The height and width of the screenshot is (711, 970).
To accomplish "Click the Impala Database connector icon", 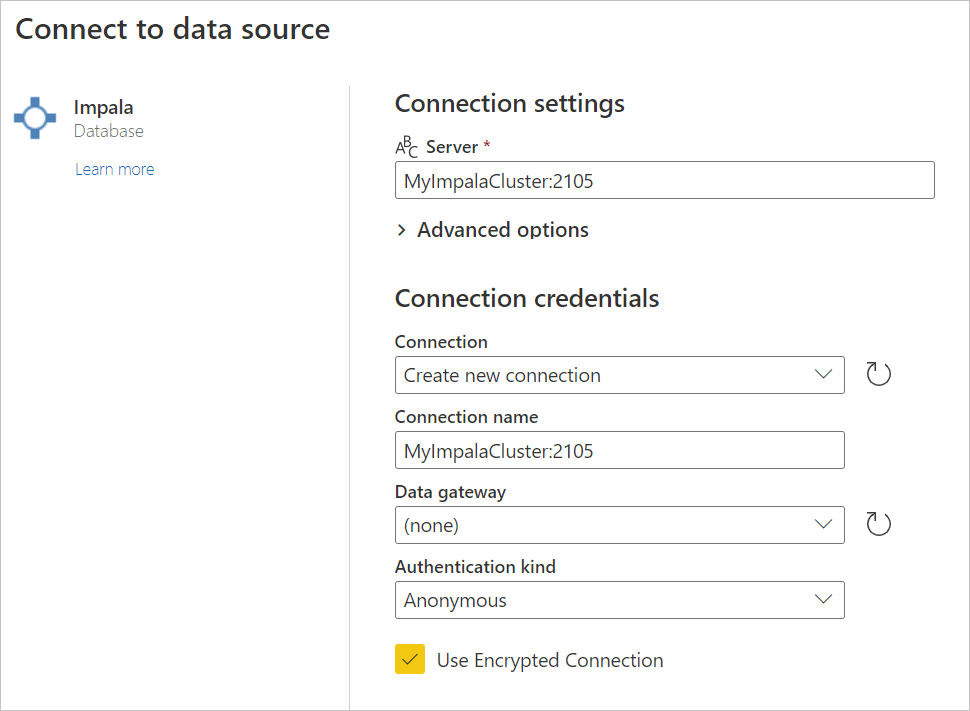I will pos(35,117).
